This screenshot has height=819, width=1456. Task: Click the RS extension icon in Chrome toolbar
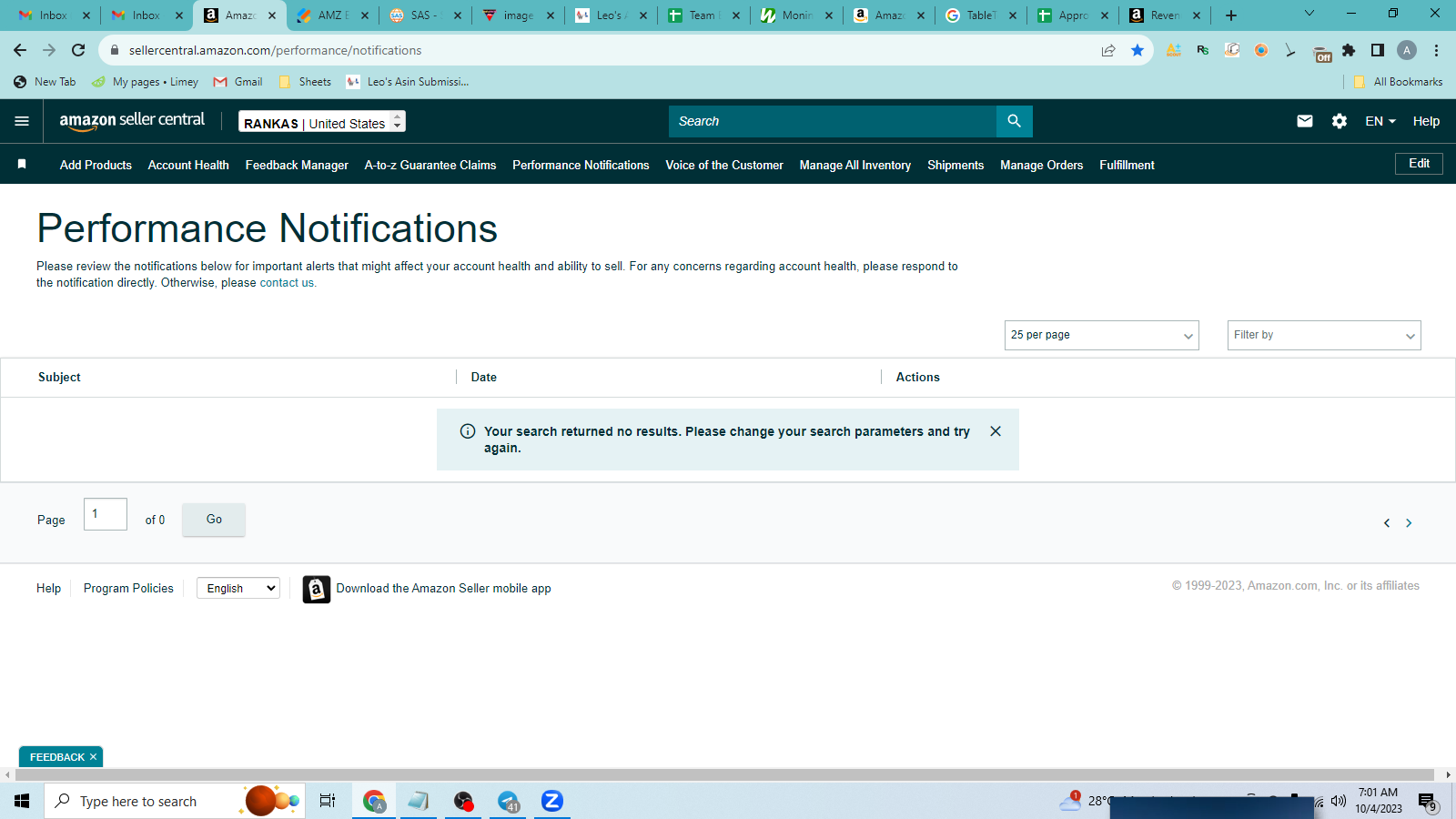(1203, 50)
